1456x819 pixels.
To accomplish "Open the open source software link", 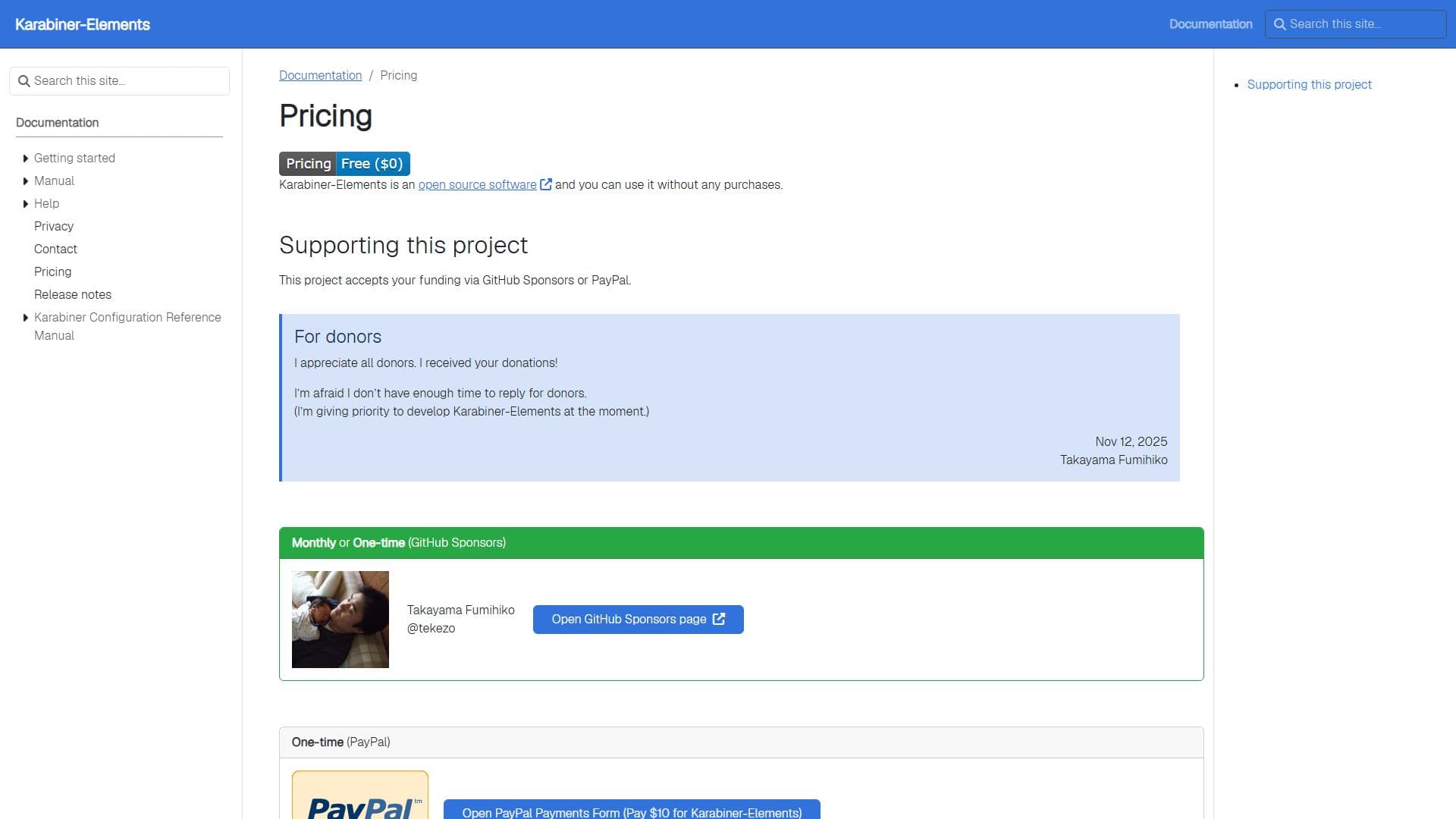I will point(477,184).
